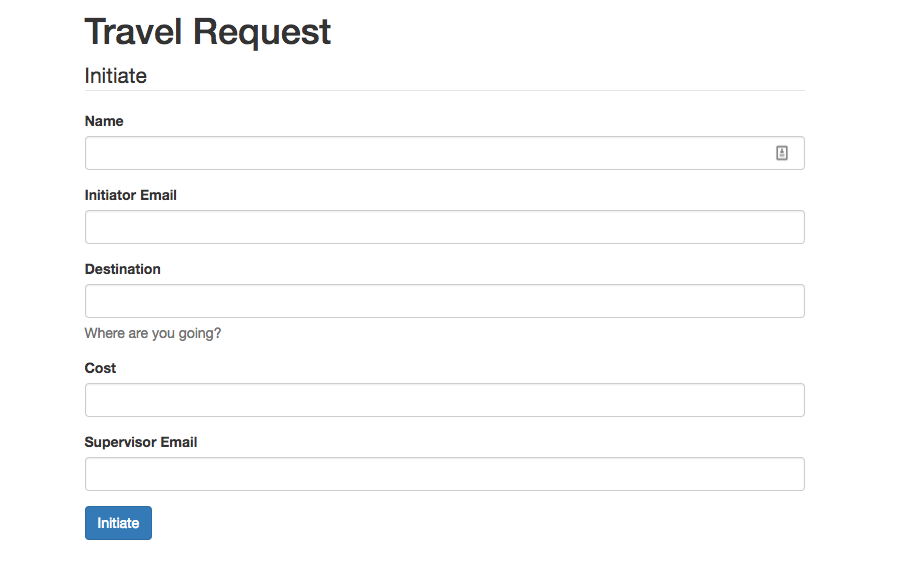The image size is (904, 567).
Task: Select the Destination input box
Action: (x=444, y=301)
